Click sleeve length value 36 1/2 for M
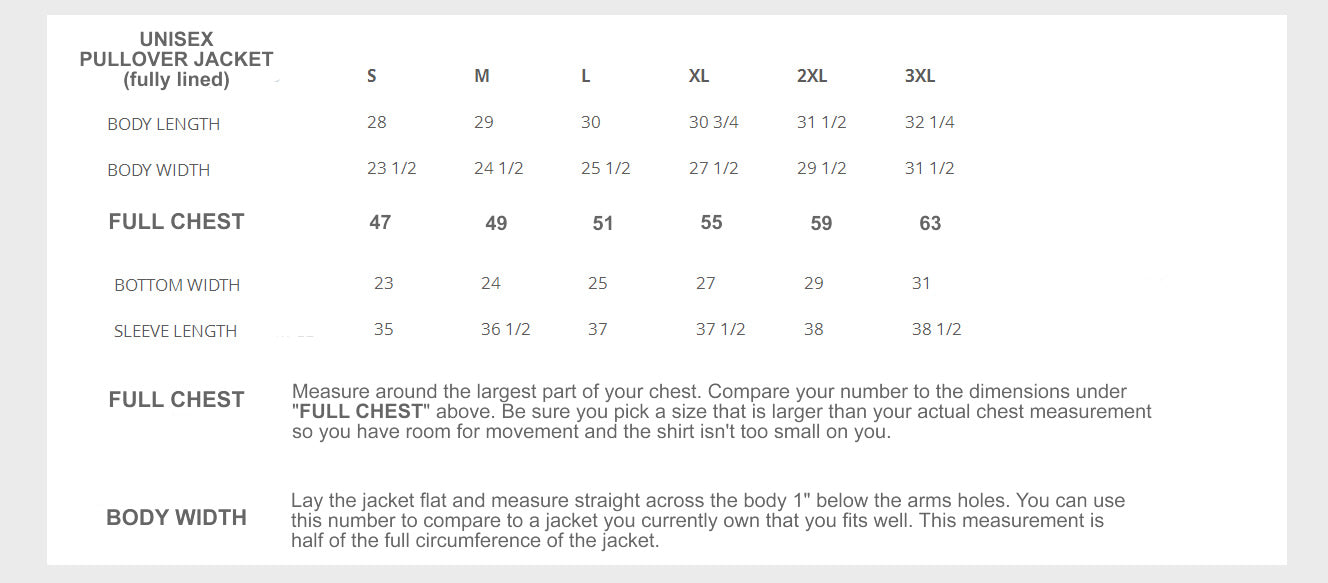 [505, 329]
